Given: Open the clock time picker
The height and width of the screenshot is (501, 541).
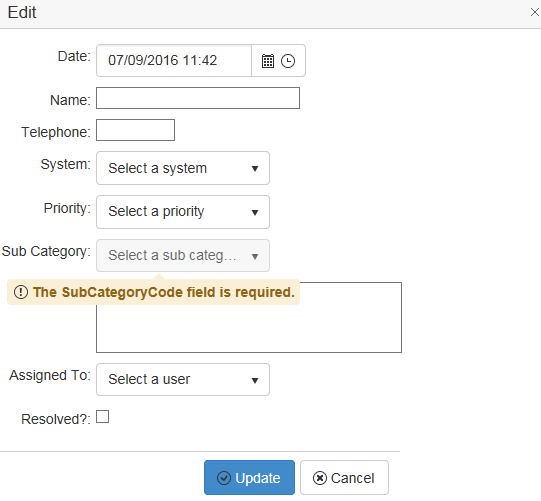Looking at the screenshot, I should point(288,61).
